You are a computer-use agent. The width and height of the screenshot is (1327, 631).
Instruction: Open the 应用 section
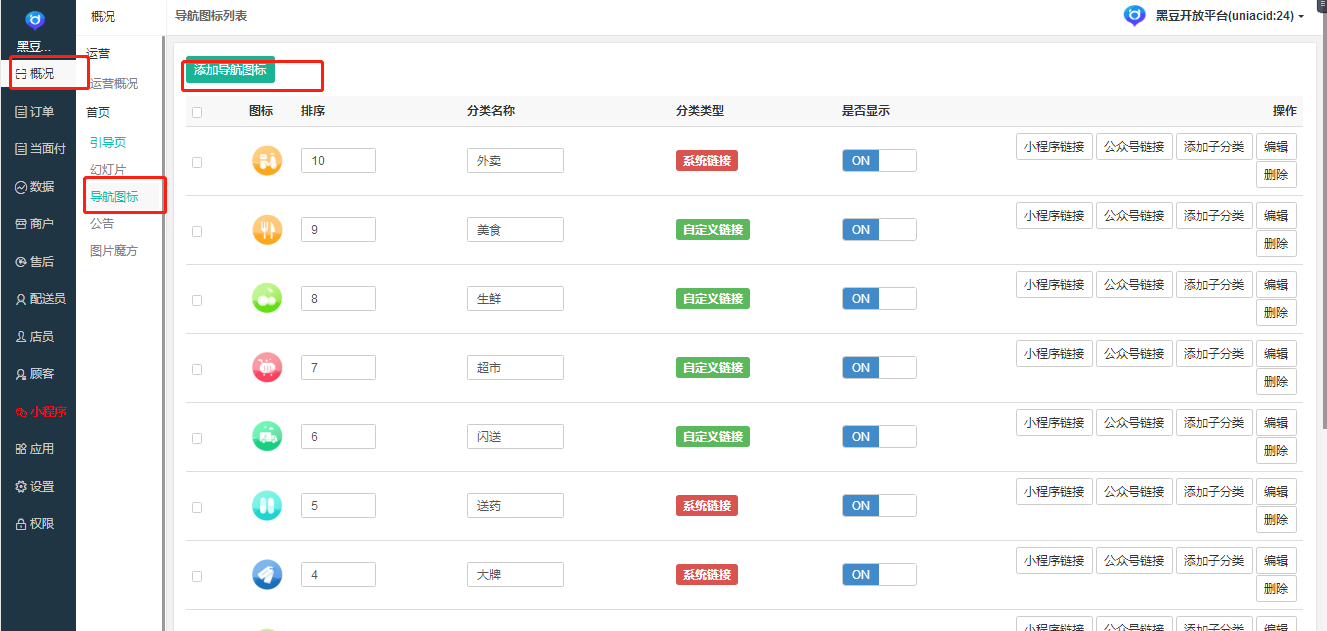click(35, 449)
